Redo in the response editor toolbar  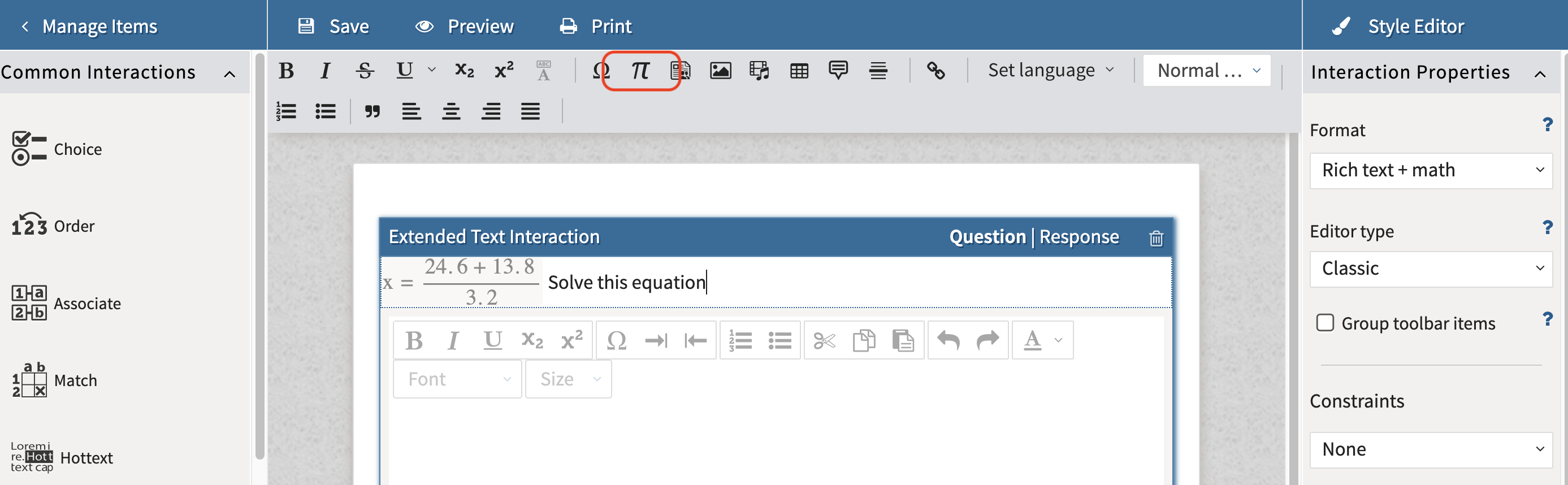pos(987,340)
